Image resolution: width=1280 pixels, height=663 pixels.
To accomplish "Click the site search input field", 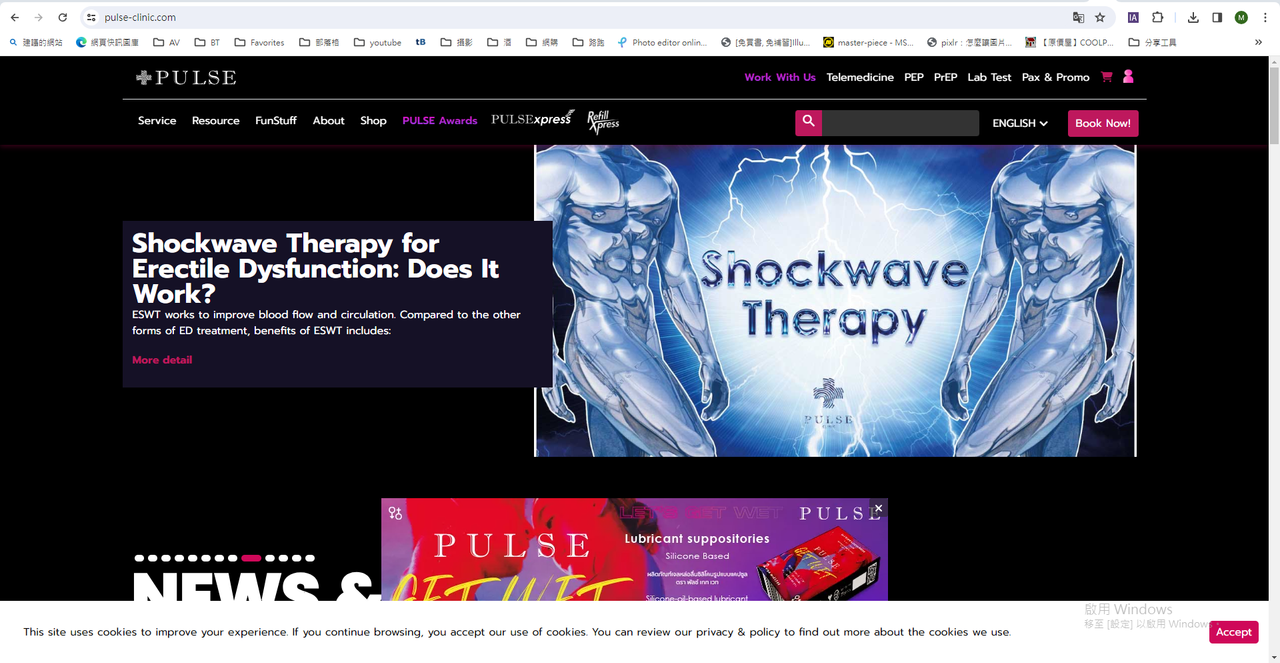I will tap(900, 123).
